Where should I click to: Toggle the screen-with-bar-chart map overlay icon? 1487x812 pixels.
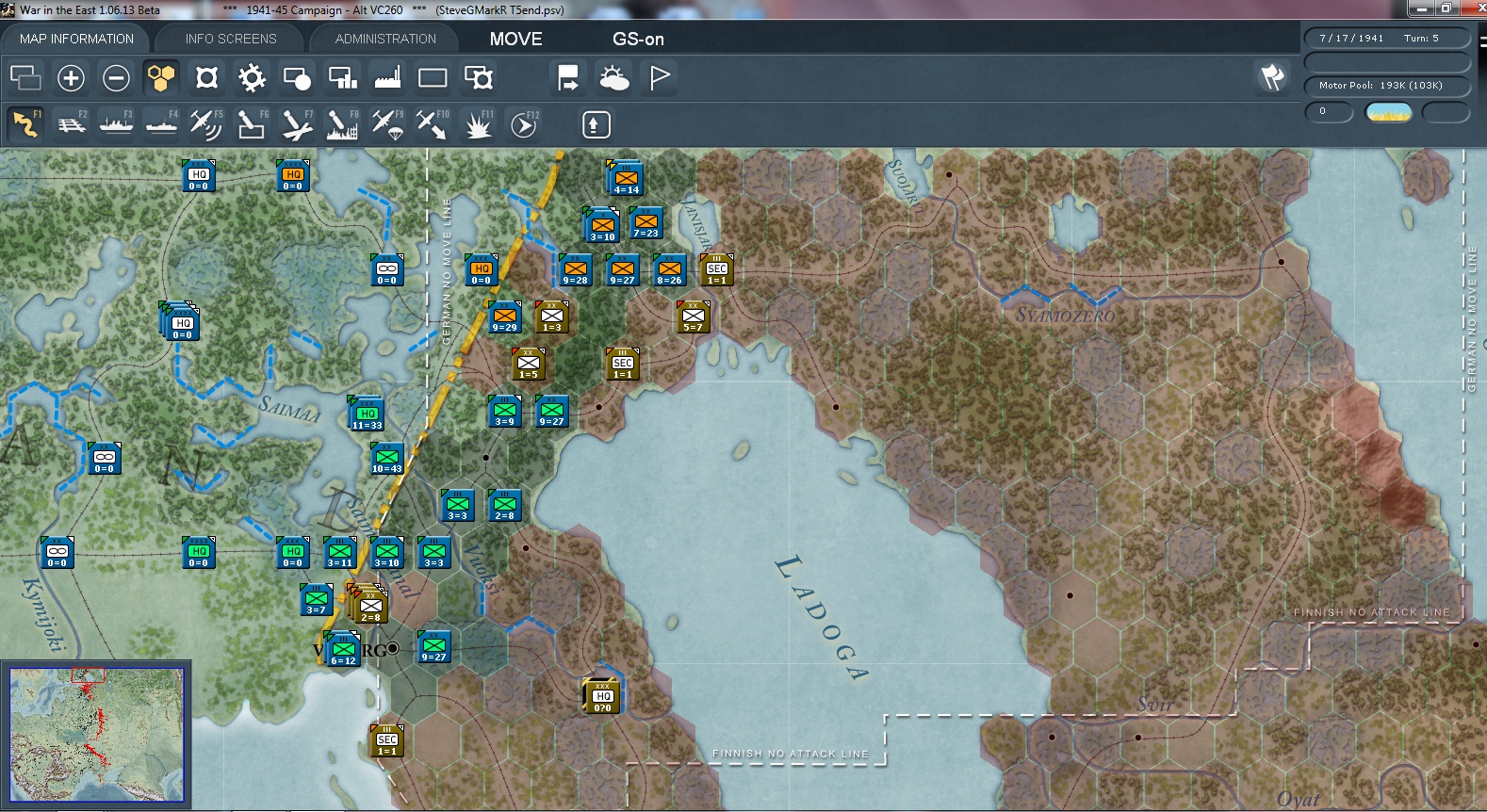click(x=342, y=77)
